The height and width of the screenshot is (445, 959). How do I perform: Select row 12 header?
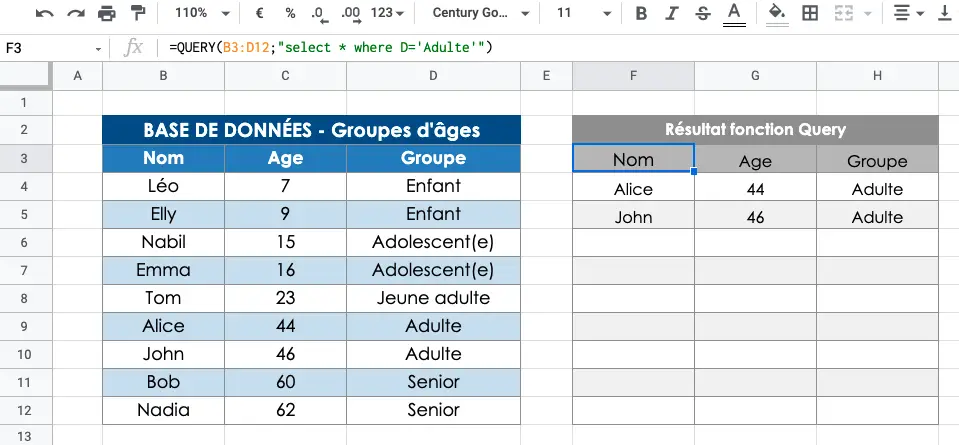point(26,410)
